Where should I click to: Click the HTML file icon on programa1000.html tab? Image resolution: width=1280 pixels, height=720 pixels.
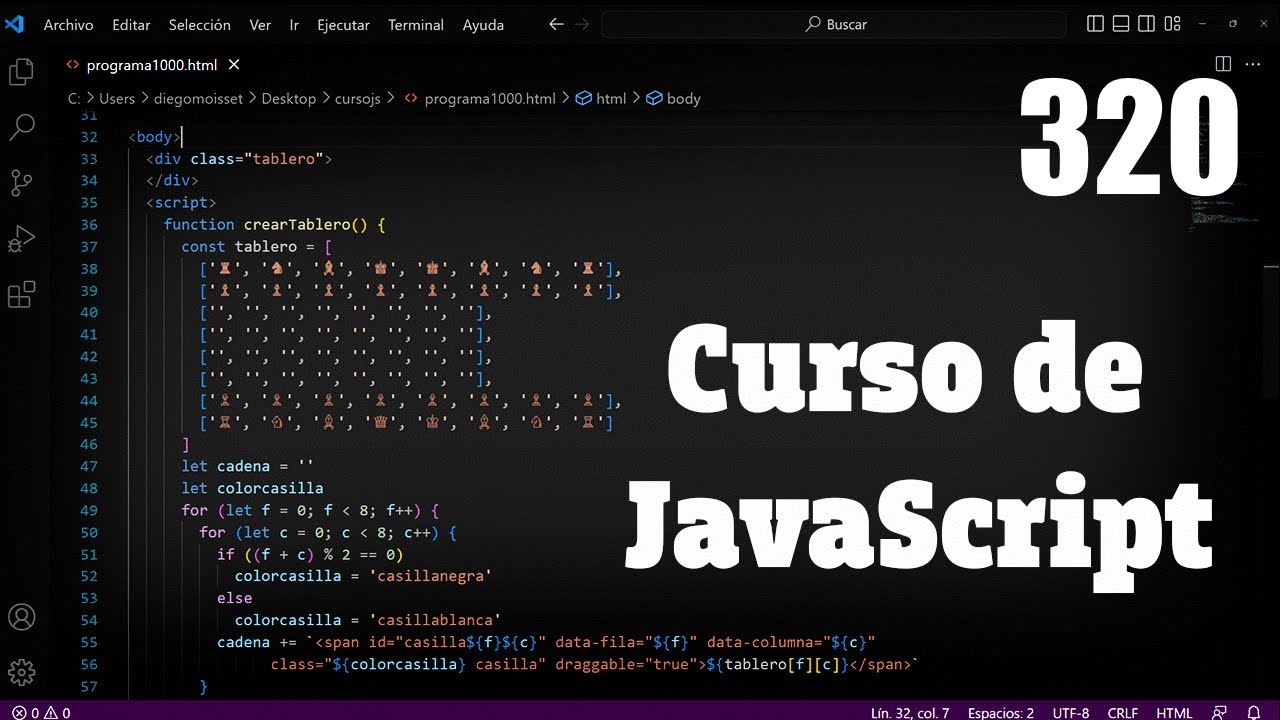[x=72, y=65]
